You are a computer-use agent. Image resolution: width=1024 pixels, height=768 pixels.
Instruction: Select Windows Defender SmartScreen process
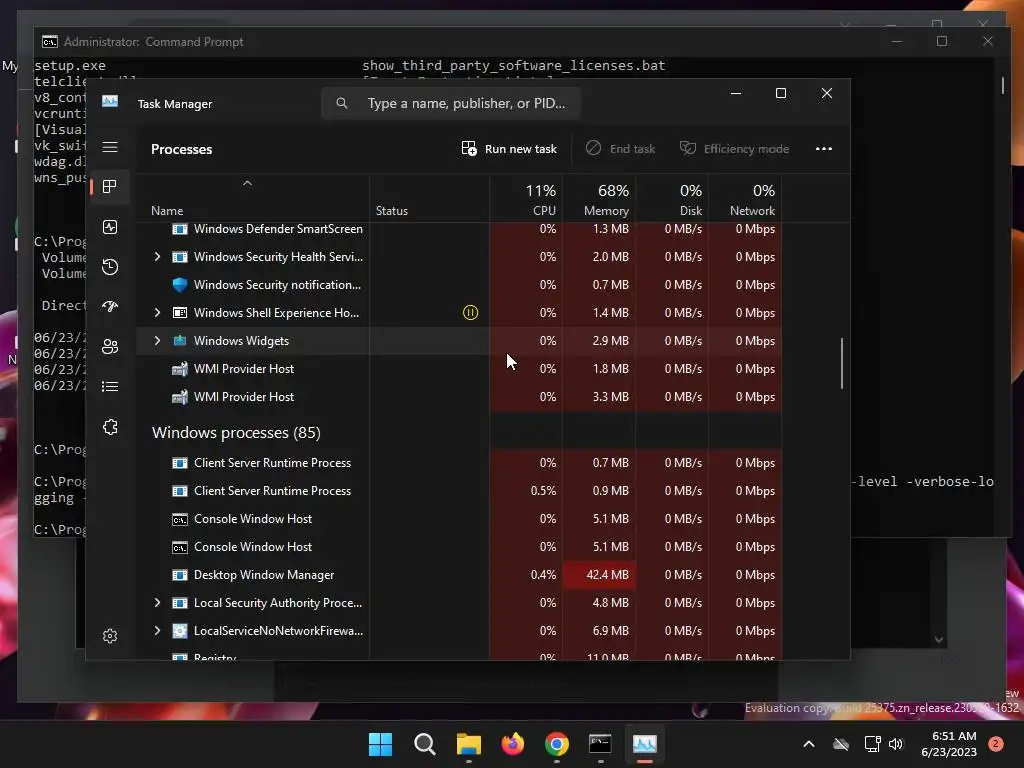pyautogui.click(x=459, y=229)
